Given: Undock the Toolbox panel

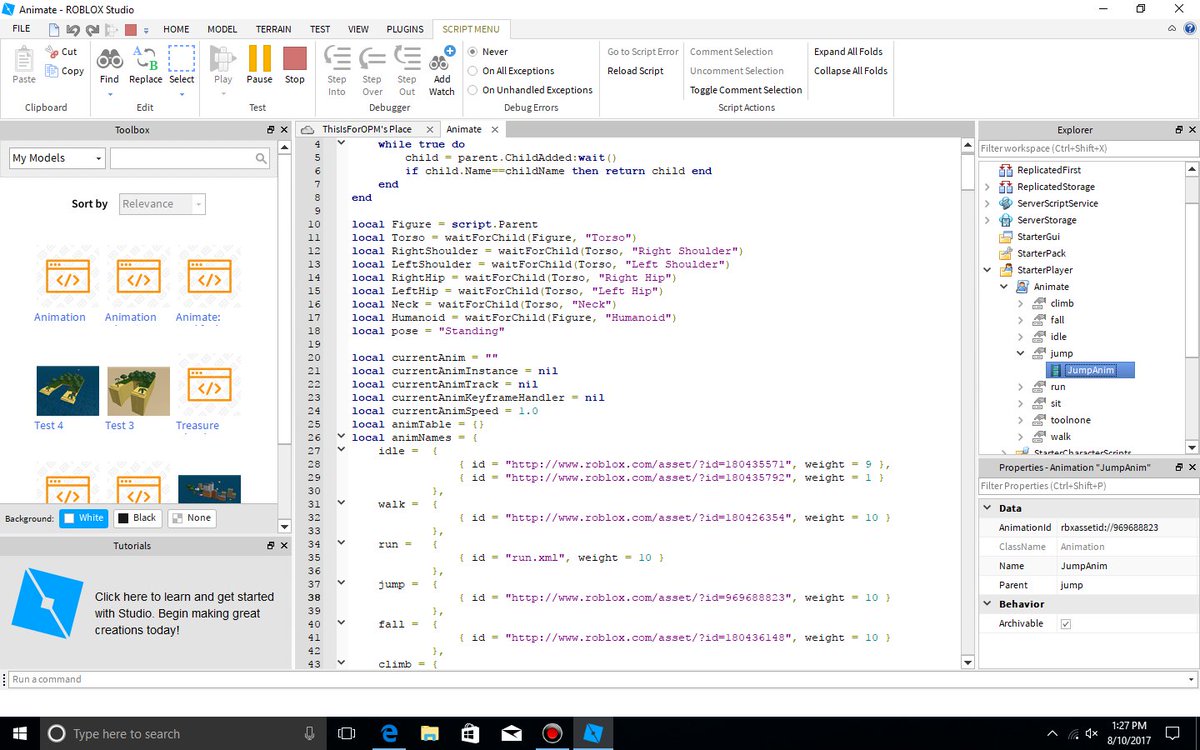Looking at the screenshot, I should pyautogui.click(x=271, y=130).
